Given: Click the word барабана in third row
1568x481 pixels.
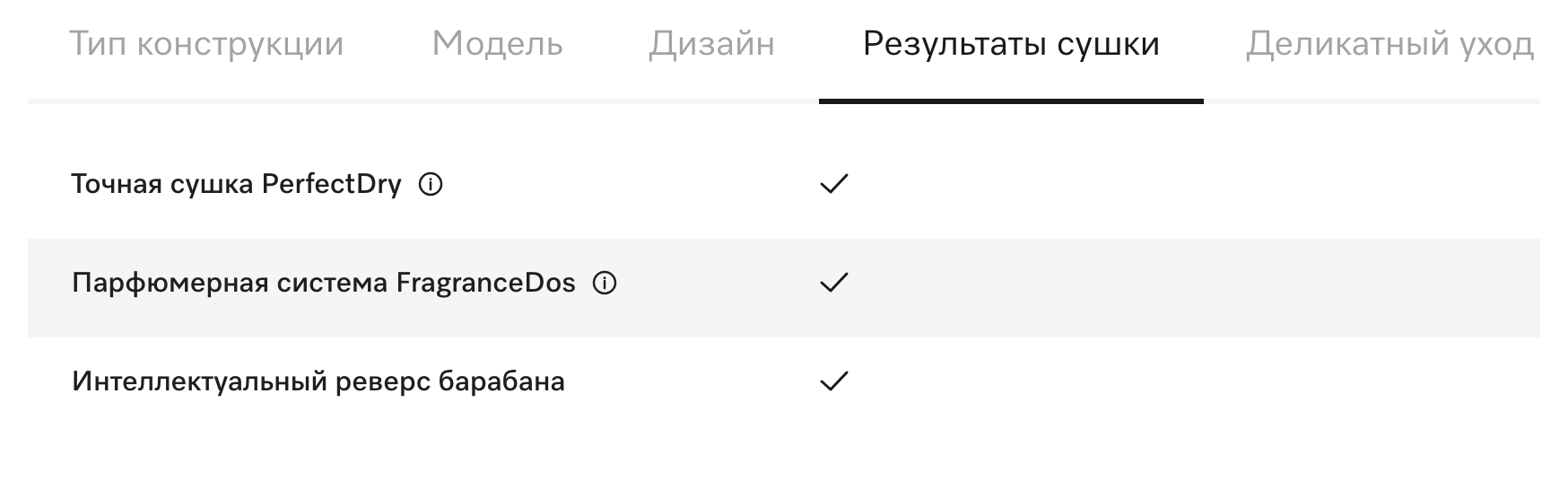Looking at the screenshot, I should point(501,382).
